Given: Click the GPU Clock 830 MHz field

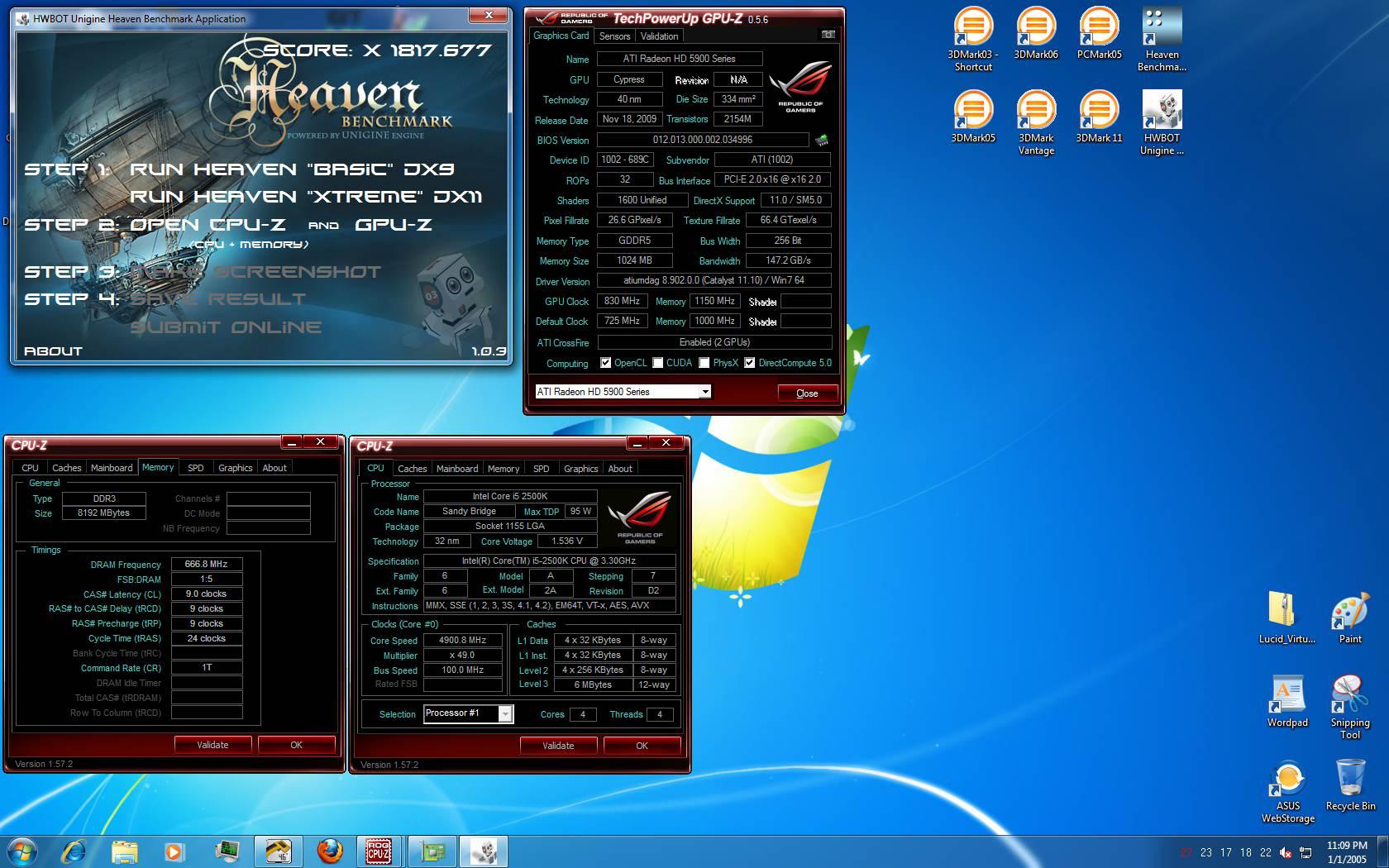Looking at the screenshot, I should coord(622,301).
